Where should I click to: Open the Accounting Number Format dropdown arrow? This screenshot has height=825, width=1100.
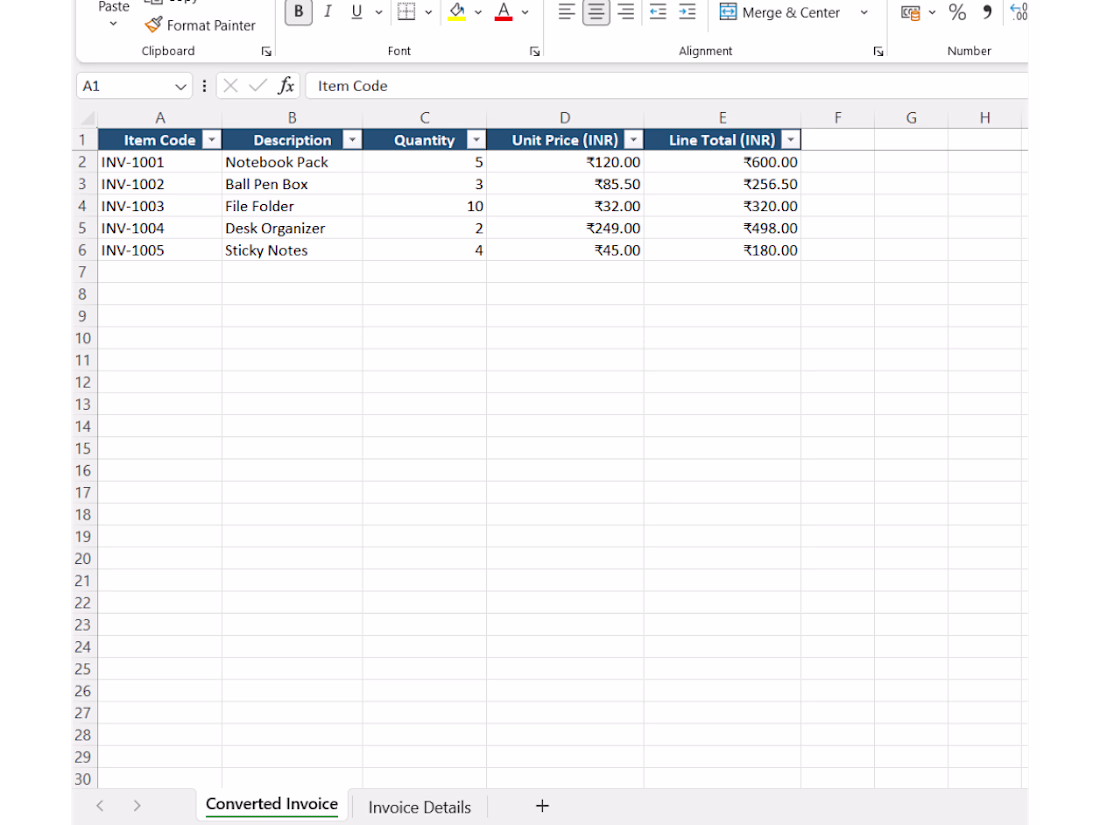coord(932,13)
